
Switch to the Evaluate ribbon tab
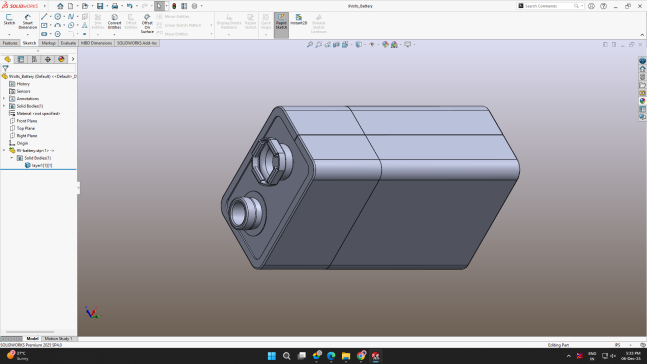[68, 43]
